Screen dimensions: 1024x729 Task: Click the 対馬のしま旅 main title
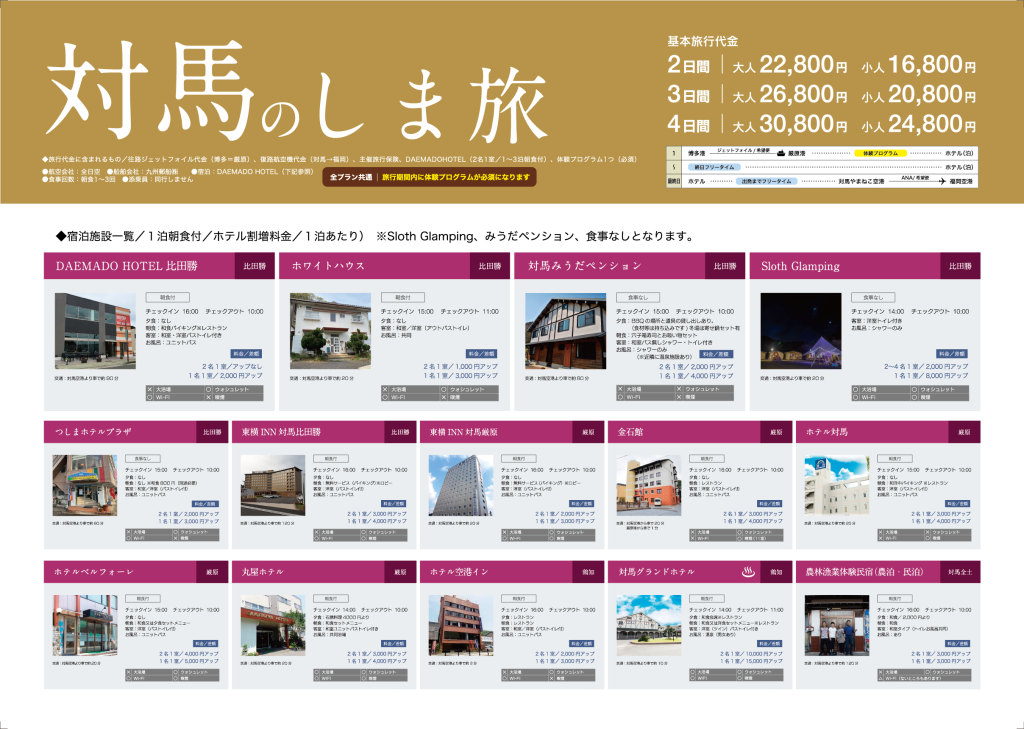(296, 94)
